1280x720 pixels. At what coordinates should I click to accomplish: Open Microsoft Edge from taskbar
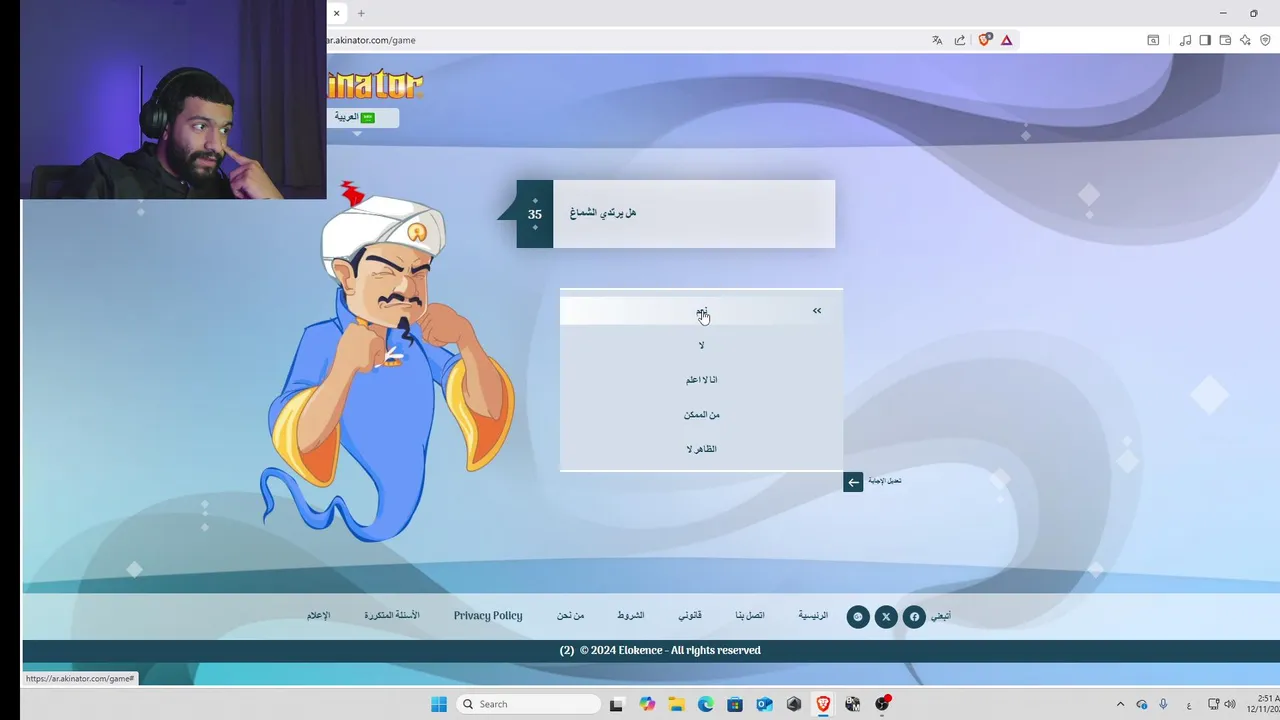pos(705,704)
